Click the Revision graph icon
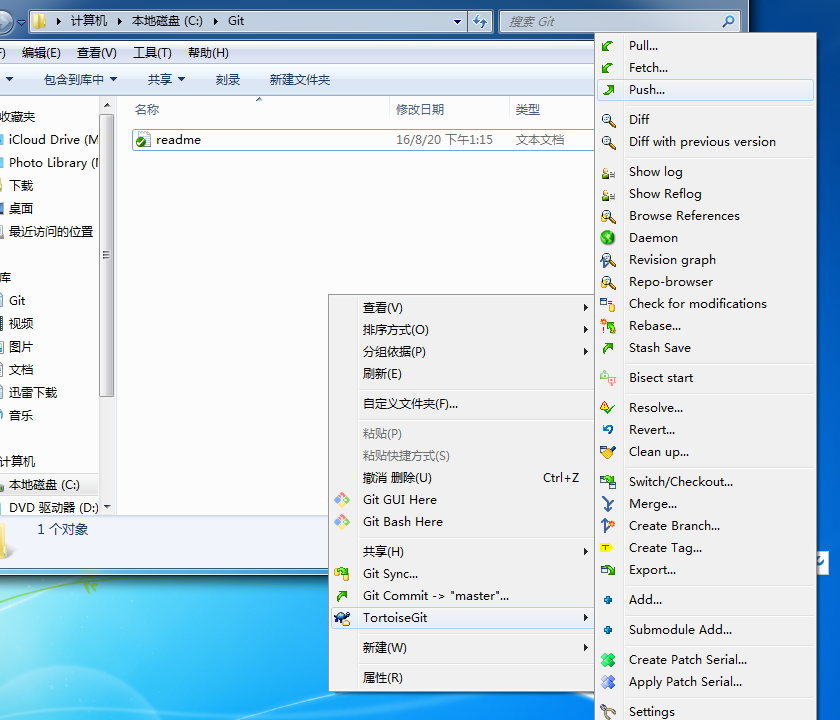The height and width of the screenshot is (720, 840). [608, 260]
